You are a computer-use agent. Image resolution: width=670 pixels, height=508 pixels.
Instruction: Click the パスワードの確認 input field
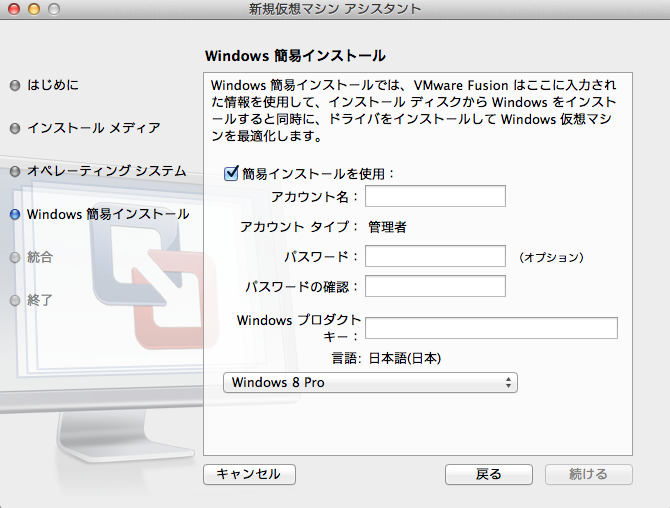point(435,287)
